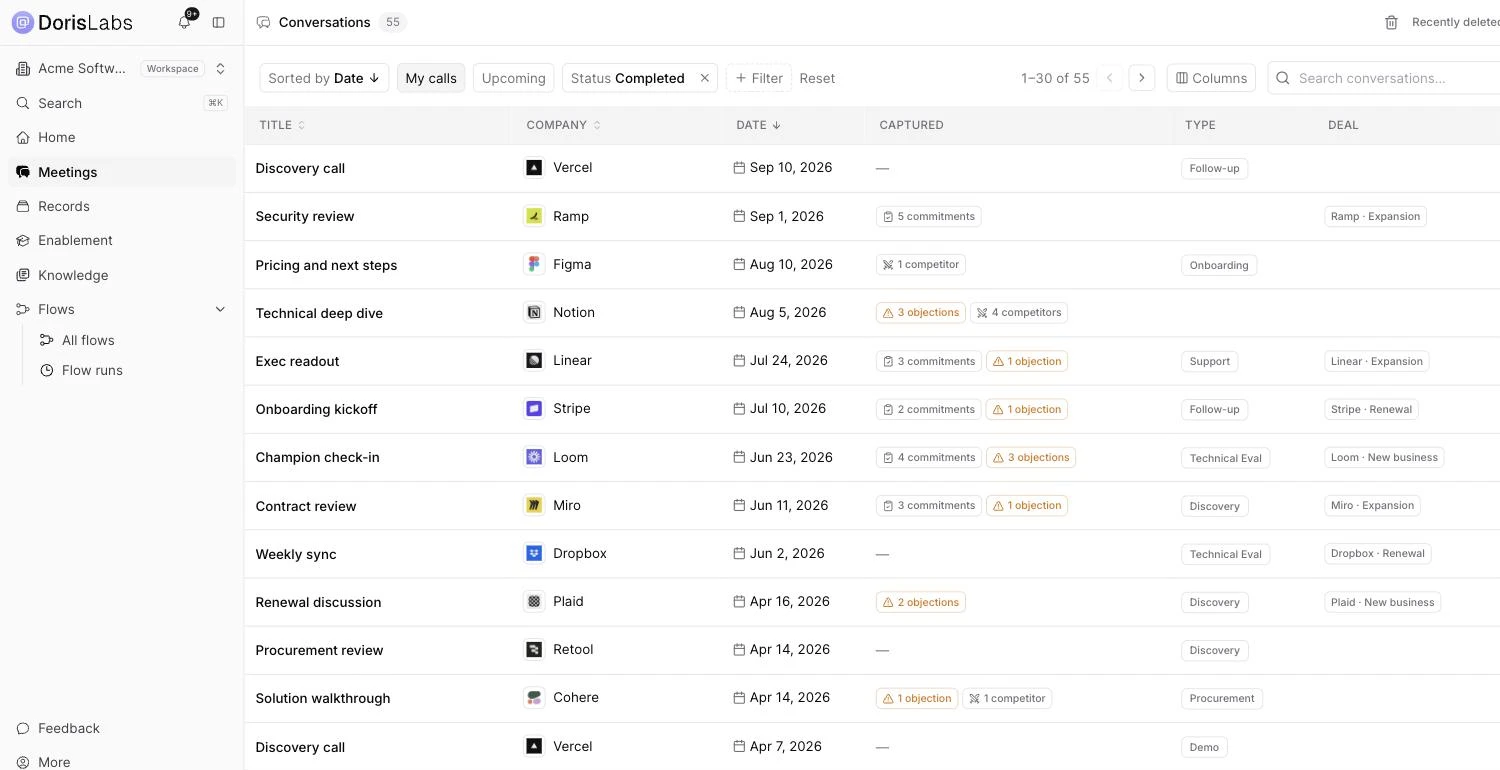Sort by the Date column header
1500x770 pixels.
pos(759,125)
